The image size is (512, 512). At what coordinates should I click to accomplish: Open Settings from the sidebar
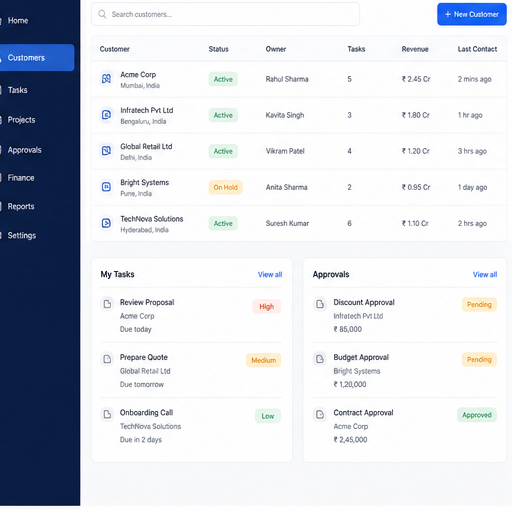click(x=22, y=236)
